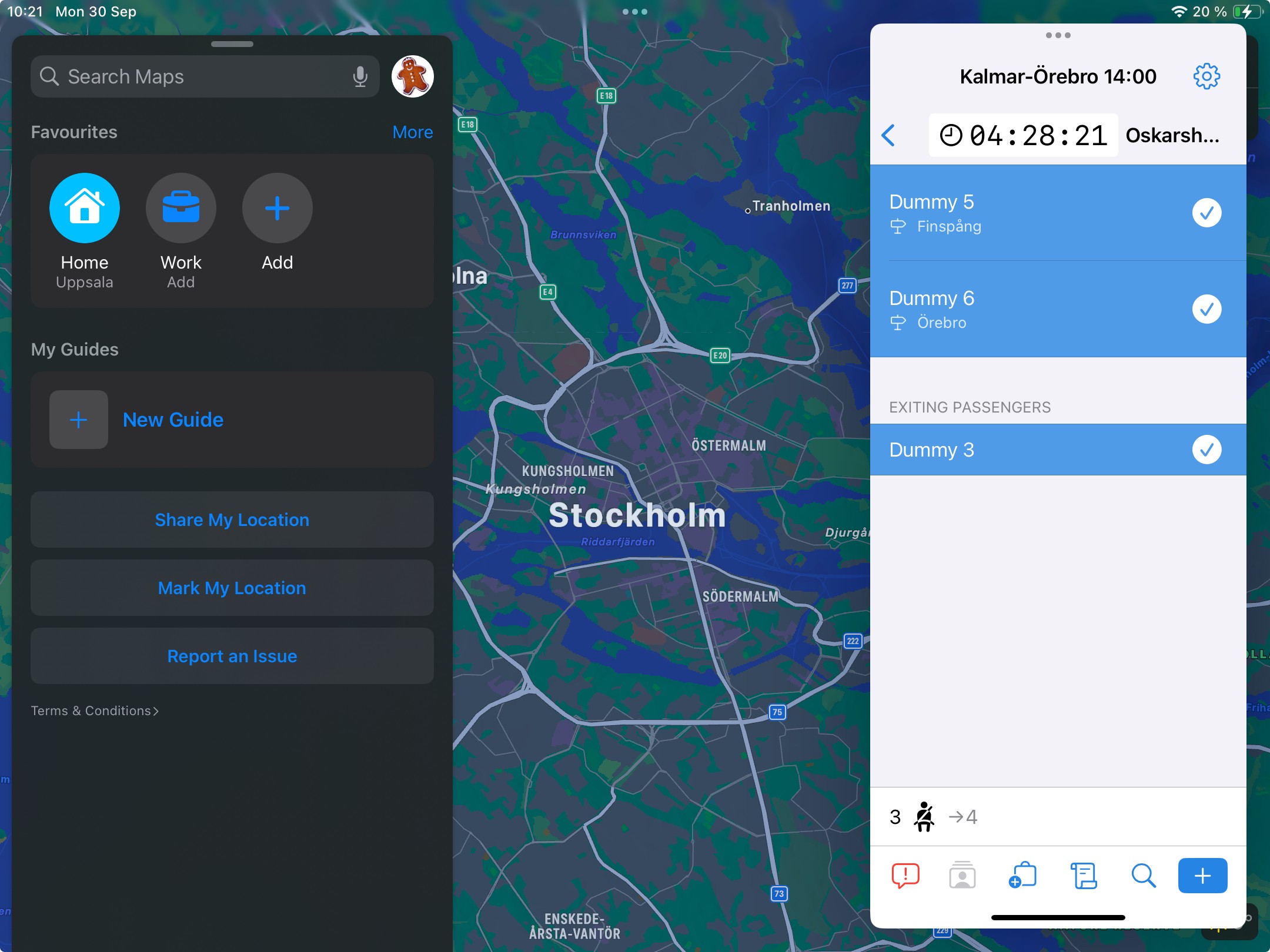1270x952 pixels.
Task: Tap the clock countdown timer 04:28:21
Action: click(x=1023, y=135)
